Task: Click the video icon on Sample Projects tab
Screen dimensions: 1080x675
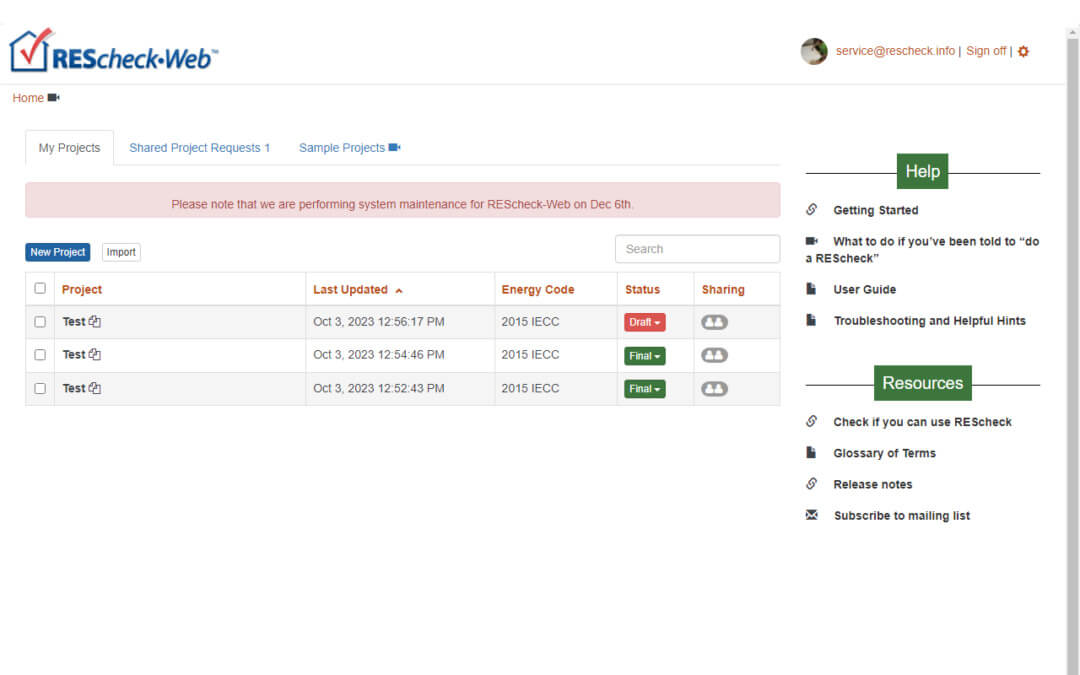Action: coord(395,148)
